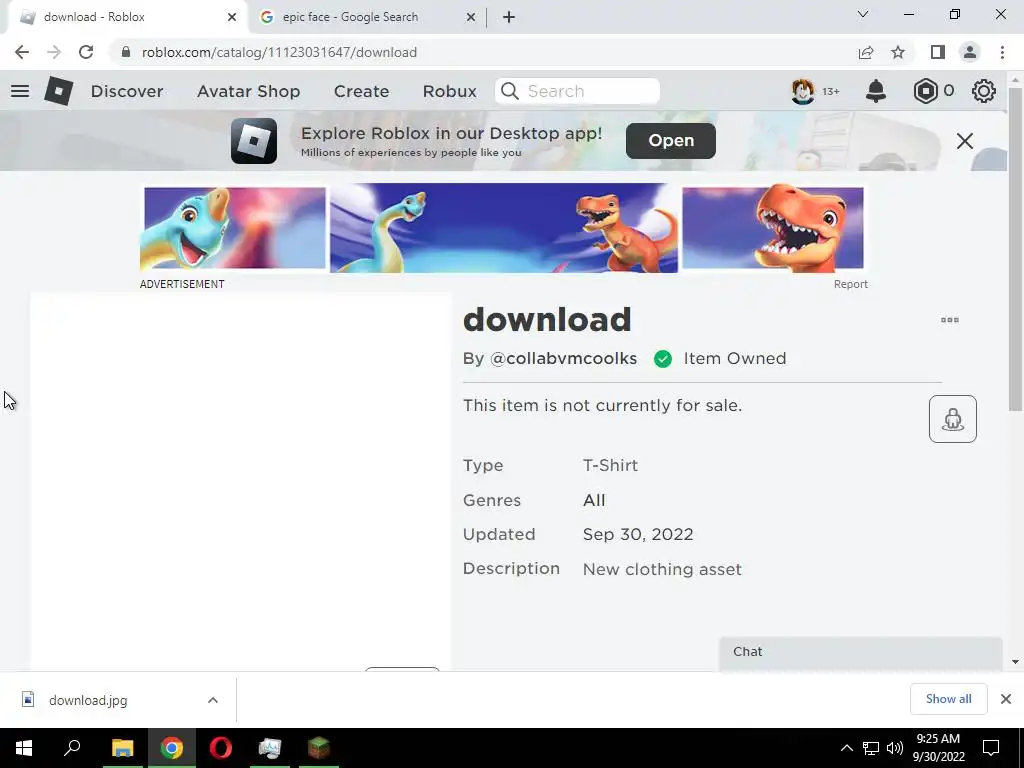Click the page vertical scrollbar
Viewport: 1024px width, 768px height.
[1015, 248]
